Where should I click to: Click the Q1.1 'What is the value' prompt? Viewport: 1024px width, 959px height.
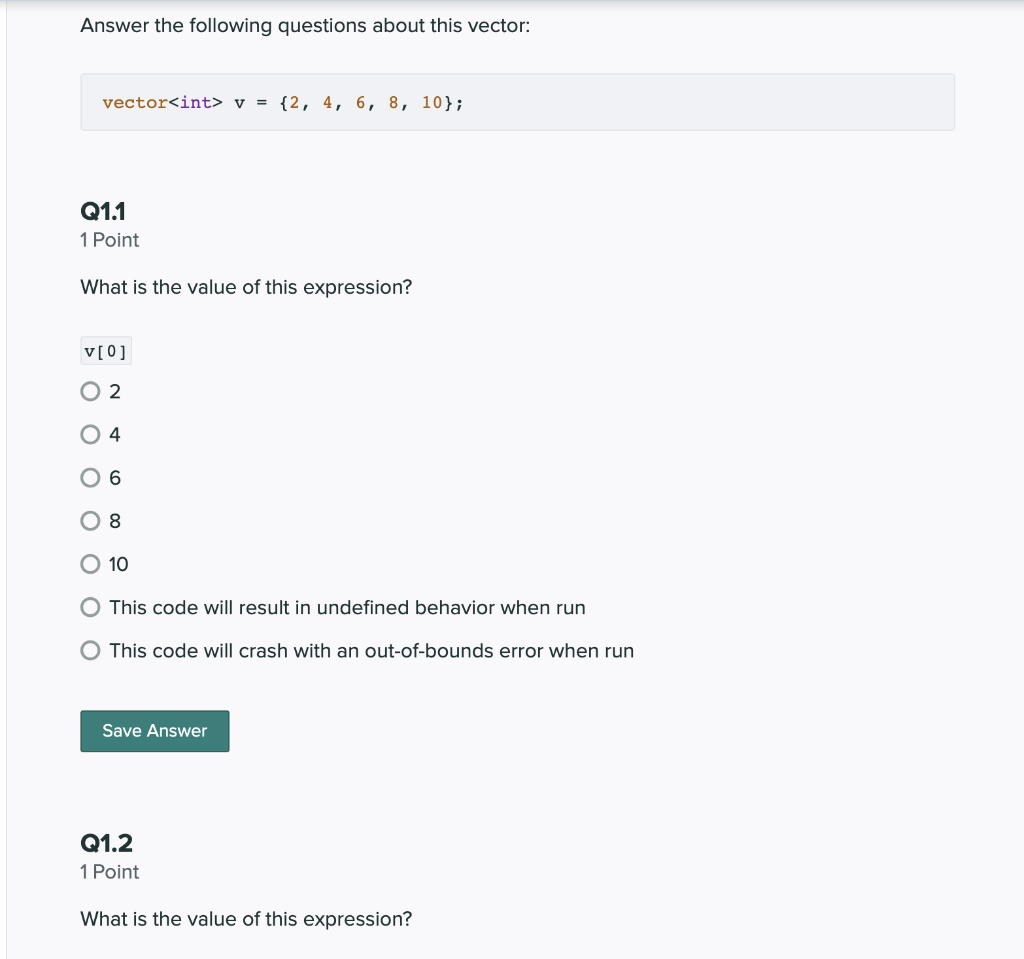(x=246, y=287)
